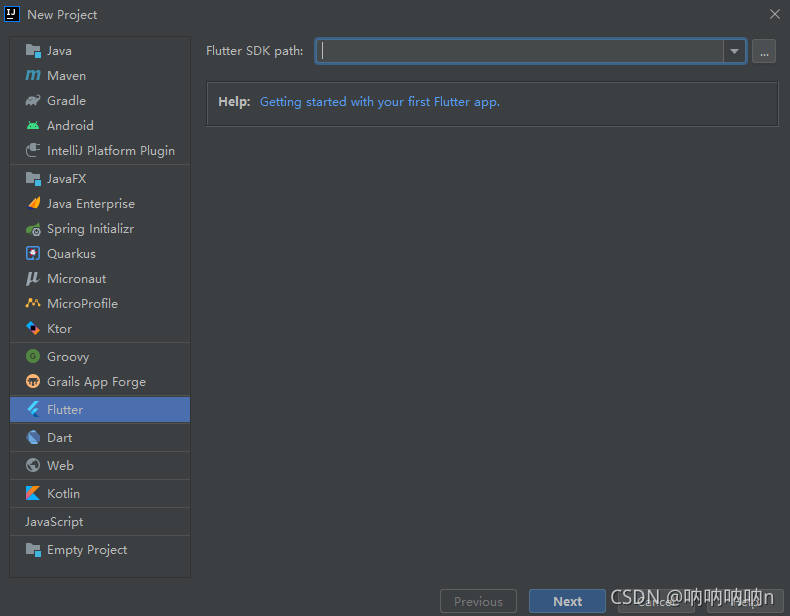Select the Micronaut mu icon

tap(33, 279)
